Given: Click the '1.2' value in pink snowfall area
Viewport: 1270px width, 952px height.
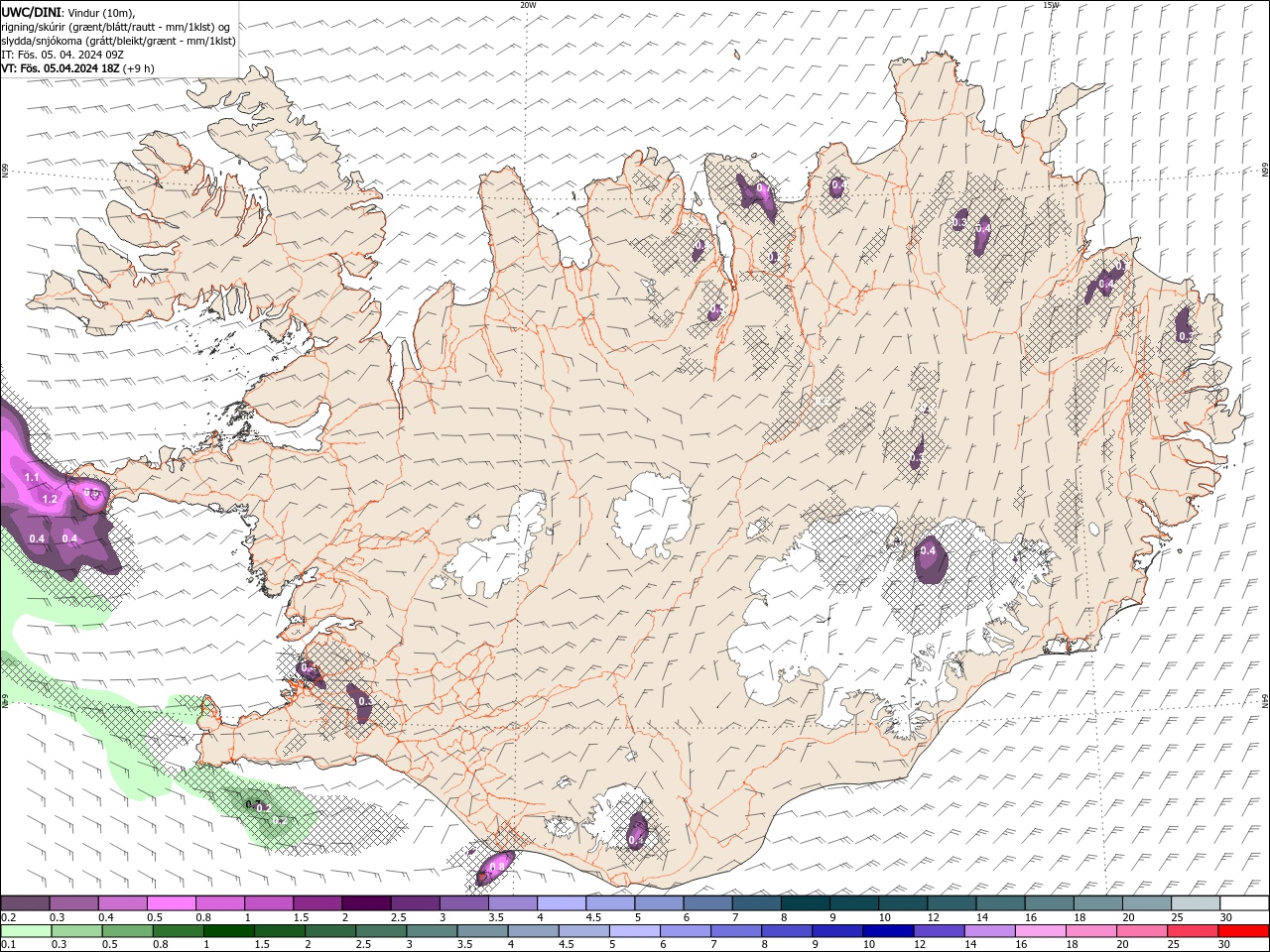Looking at the screenshot, I should click(x=50, y=499).
